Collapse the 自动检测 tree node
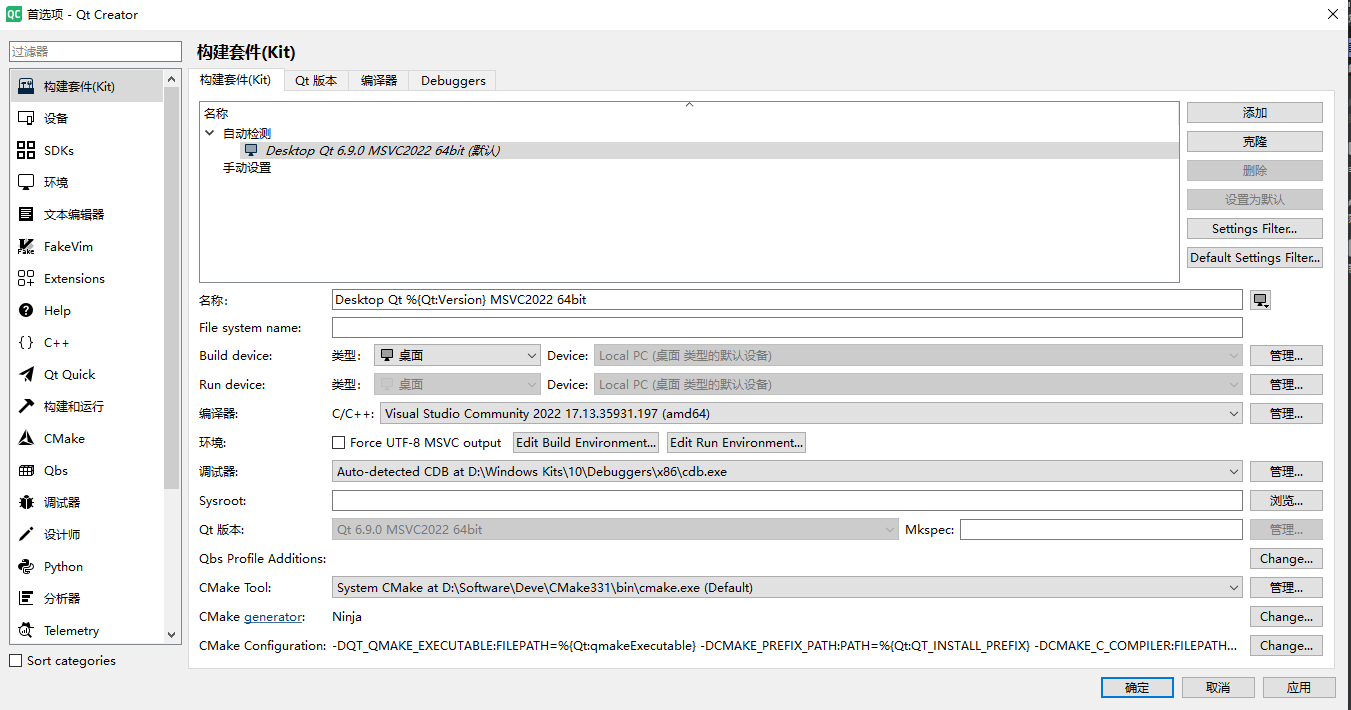Viewport: 1351px width, 710px height. point(209,133)
